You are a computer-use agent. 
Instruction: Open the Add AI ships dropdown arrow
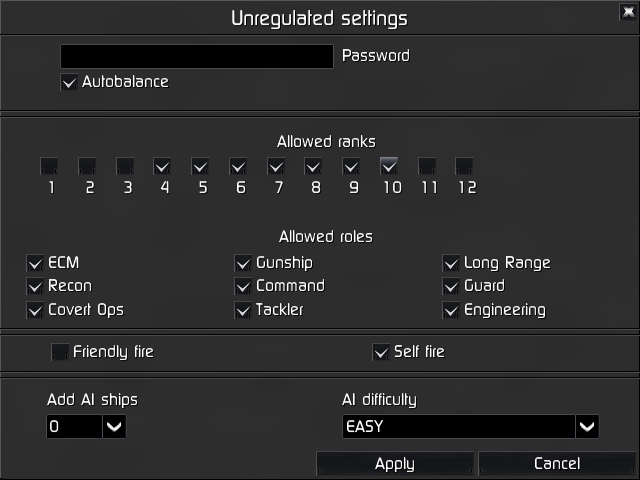click(x=114, y=427)
